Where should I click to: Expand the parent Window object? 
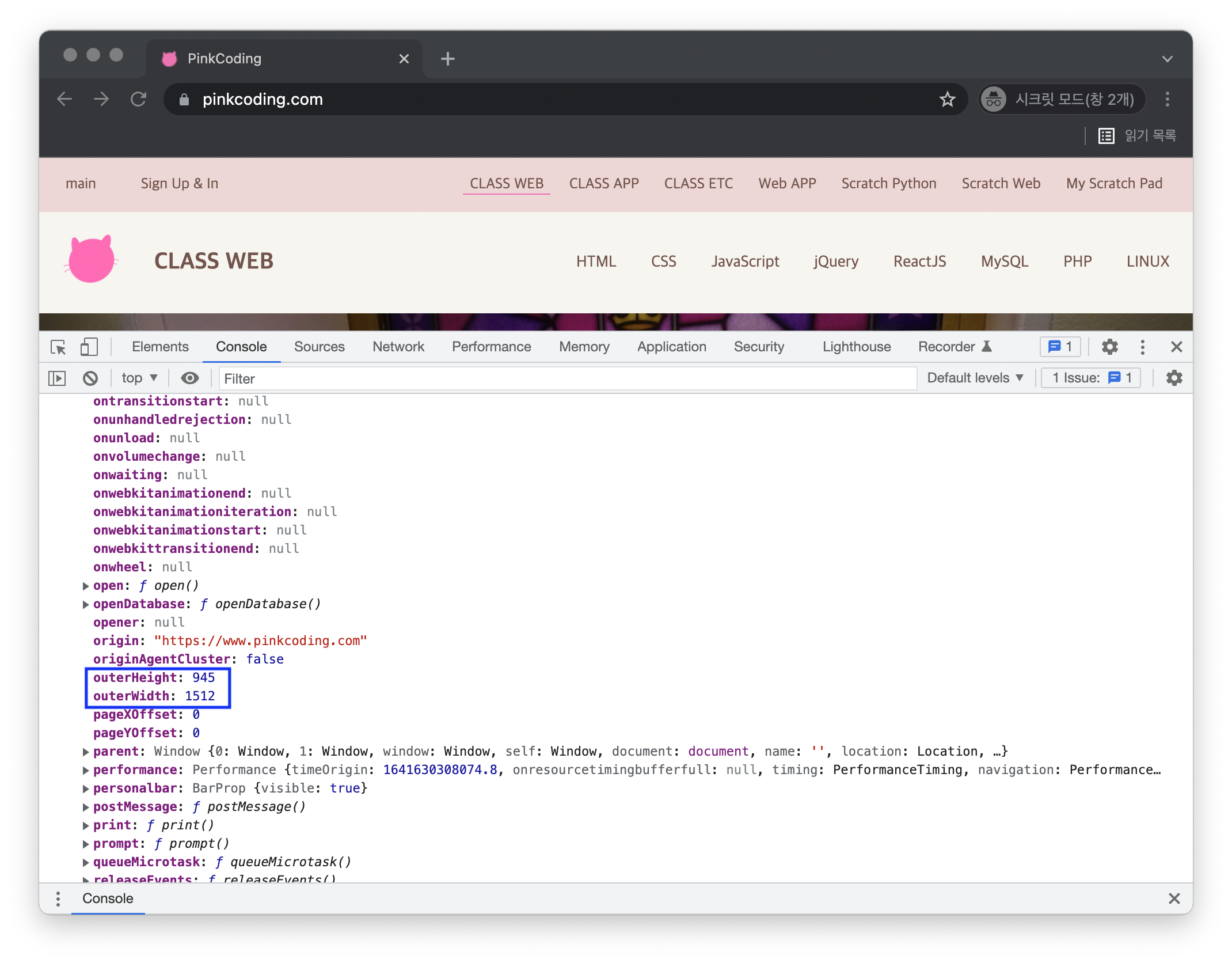[86, 752]
